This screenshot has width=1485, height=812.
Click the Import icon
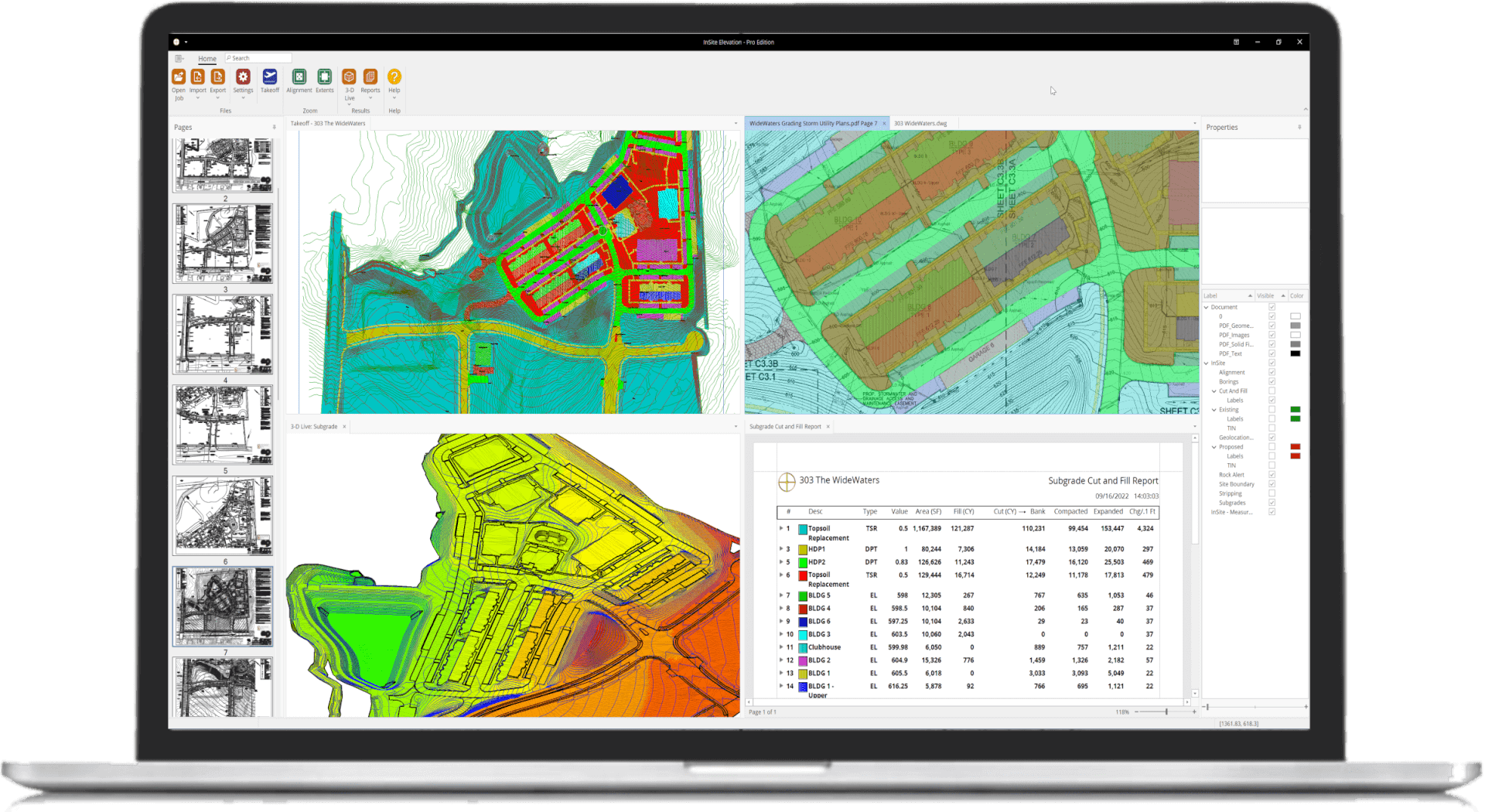(198, 77)
